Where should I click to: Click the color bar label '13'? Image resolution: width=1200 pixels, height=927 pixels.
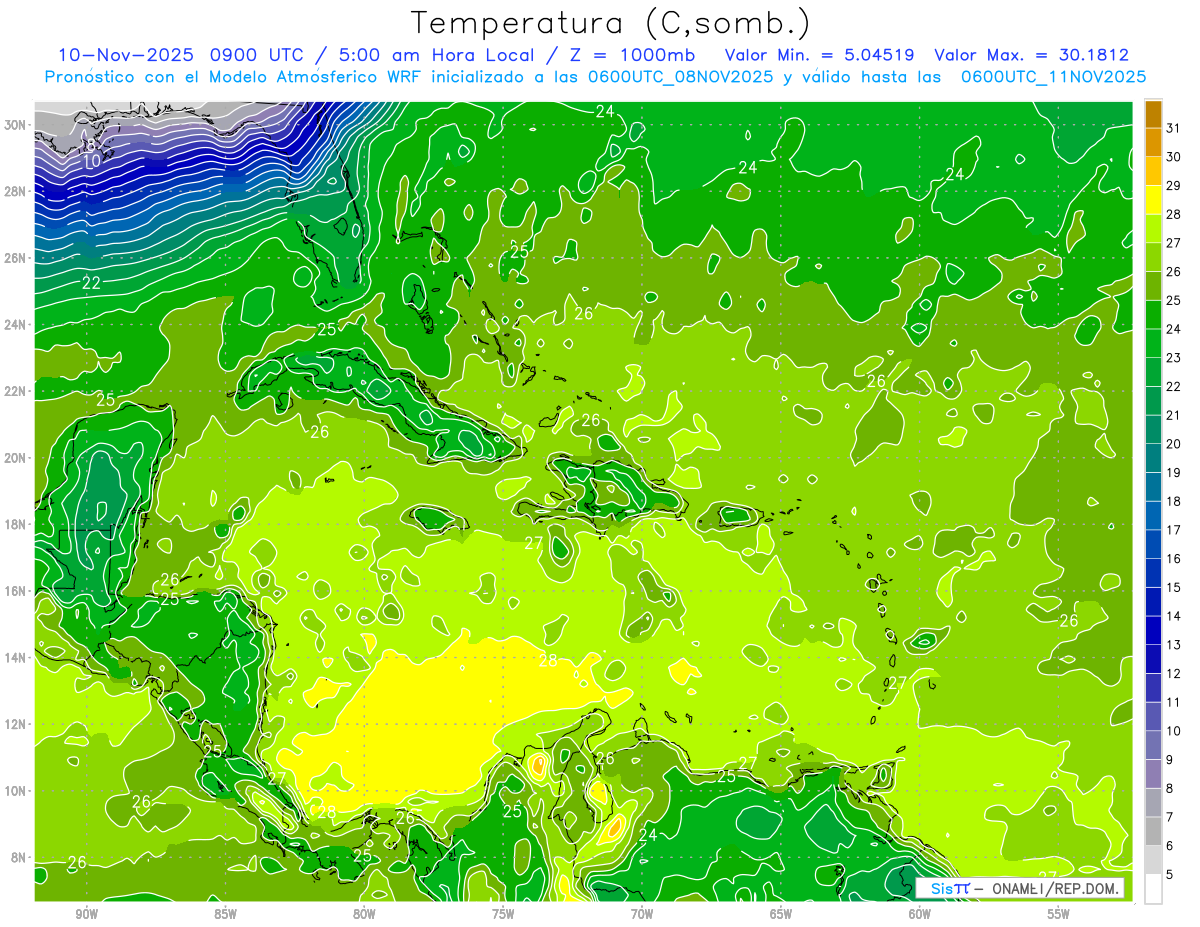(x=1174, y=644)
